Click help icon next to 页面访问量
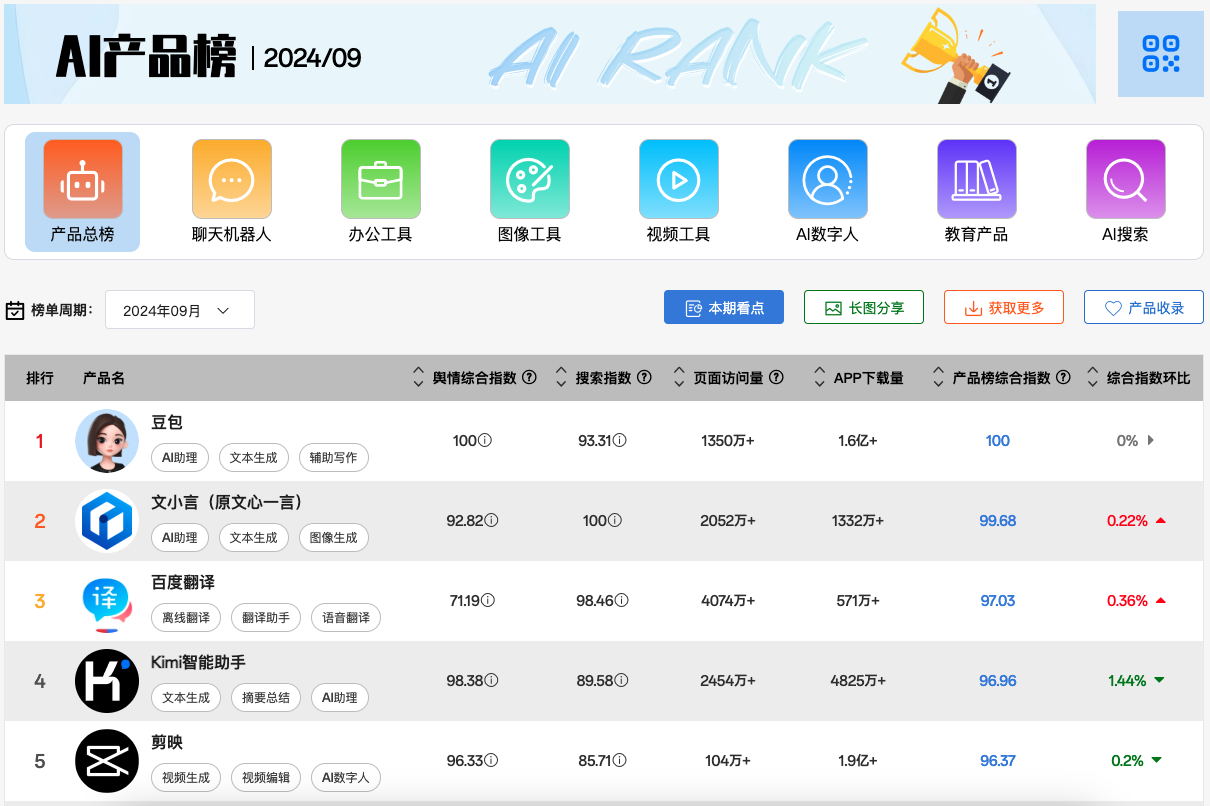1210x806 pixels. (777, 378)
